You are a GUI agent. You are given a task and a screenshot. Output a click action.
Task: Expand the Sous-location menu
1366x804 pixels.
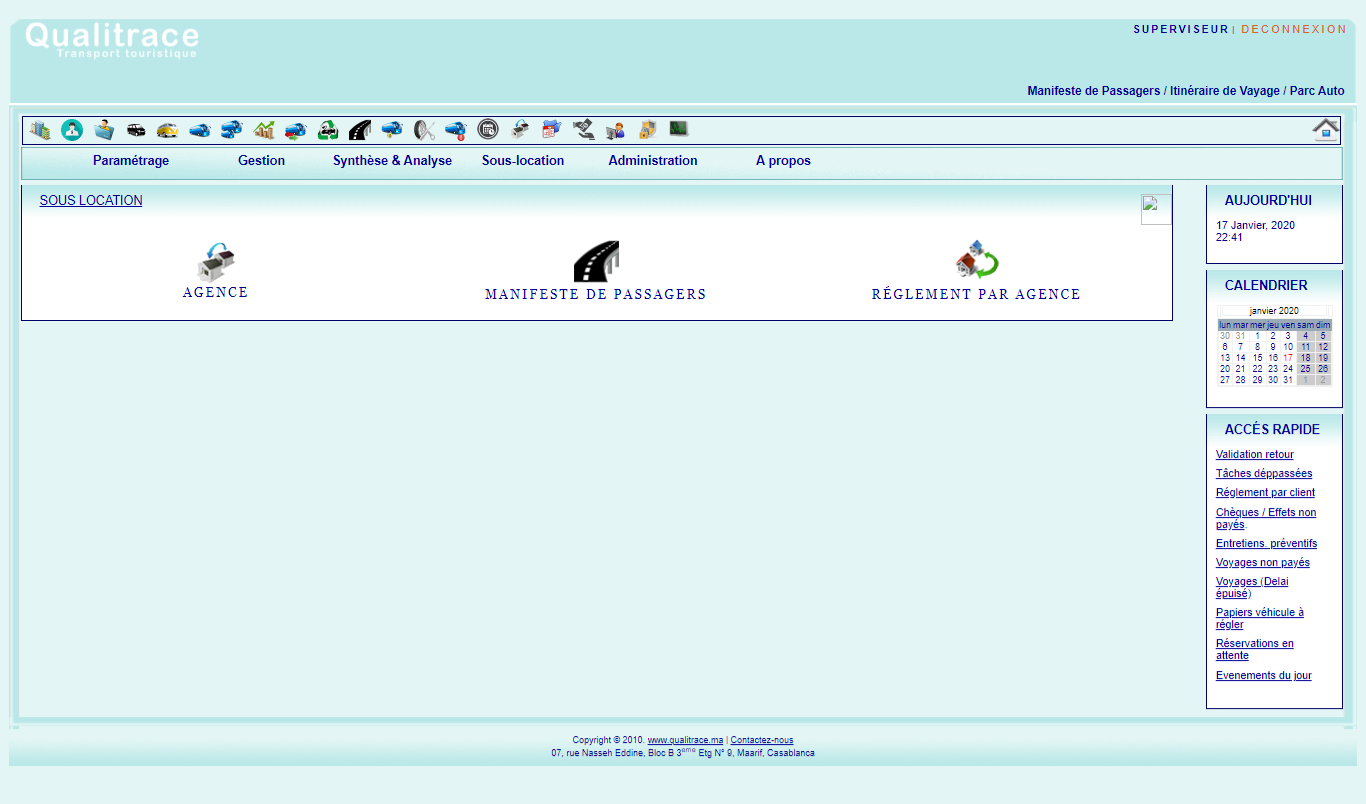[x=523, y=161]
